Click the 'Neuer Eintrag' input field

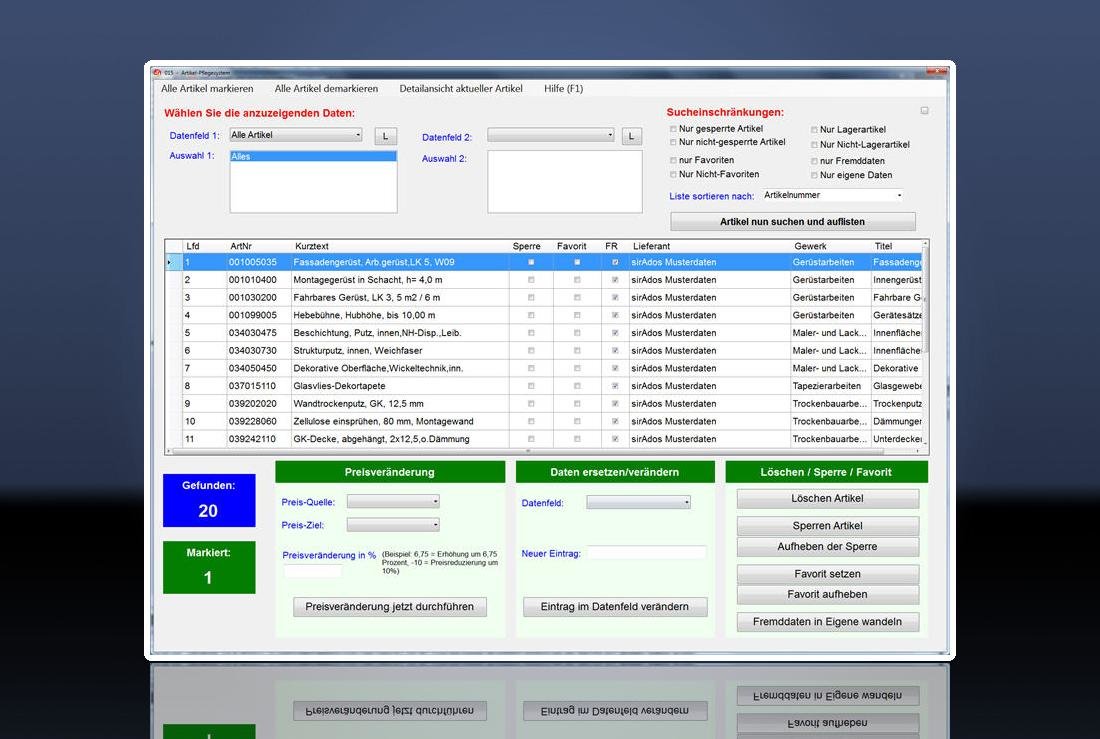[x=646, y=553]
